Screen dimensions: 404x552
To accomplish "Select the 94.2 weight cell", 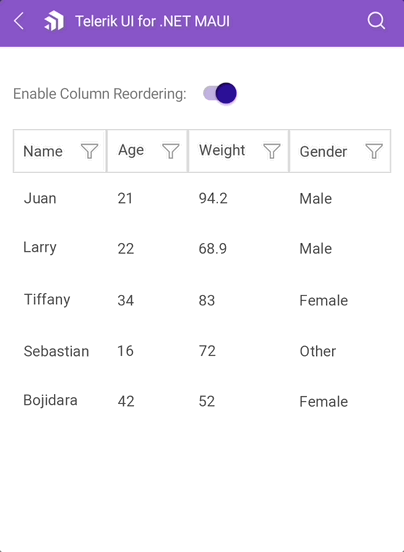I will [x=213, y=199].
